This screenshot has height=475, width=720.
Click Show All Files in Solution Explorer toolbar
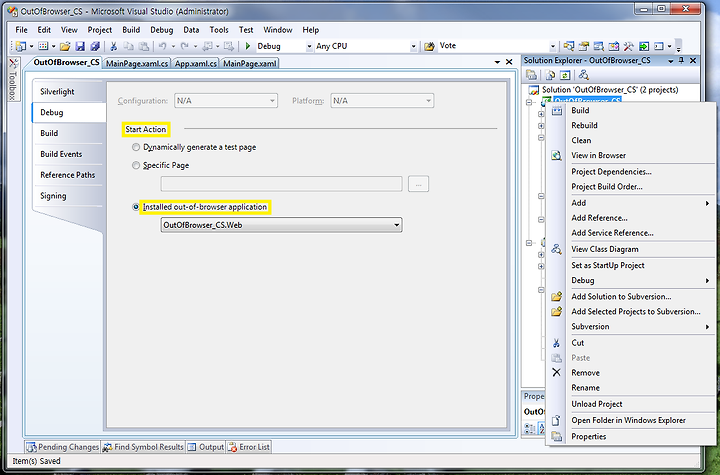point(550,75)
